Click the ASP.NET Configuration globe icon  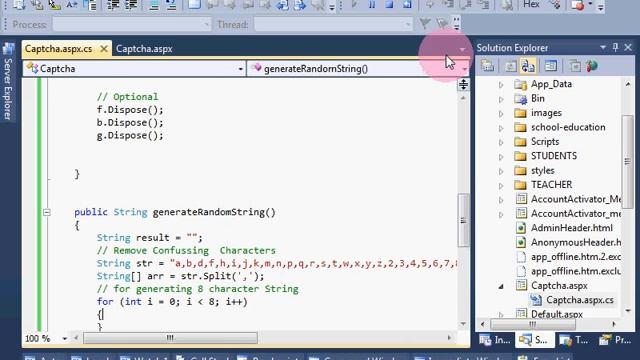(x=592, y=66)
